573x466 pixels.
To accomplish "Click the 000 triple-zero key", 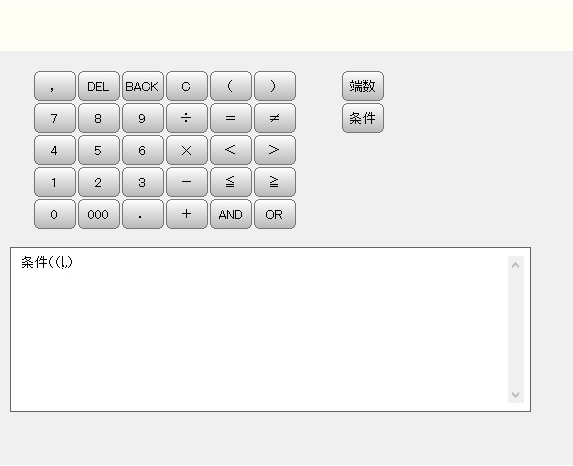I will pos(99,214).
